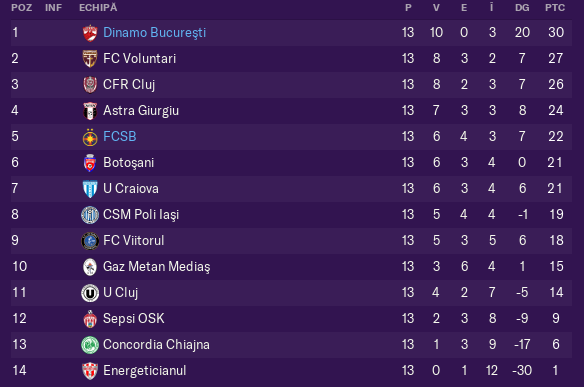Sort standings by the ECHIPĂ header
The width and height of the screenshot is (584, 387).
98,7
